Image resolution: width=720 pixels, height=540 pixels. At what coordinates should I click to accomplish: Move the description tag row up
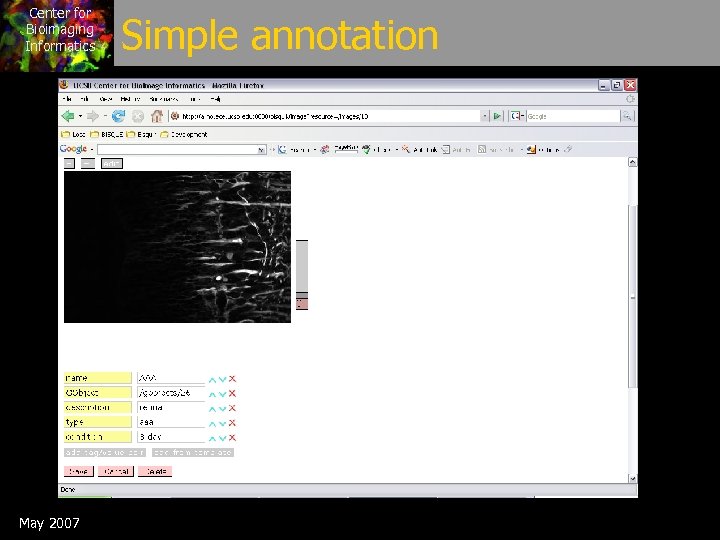click(212, 409)
